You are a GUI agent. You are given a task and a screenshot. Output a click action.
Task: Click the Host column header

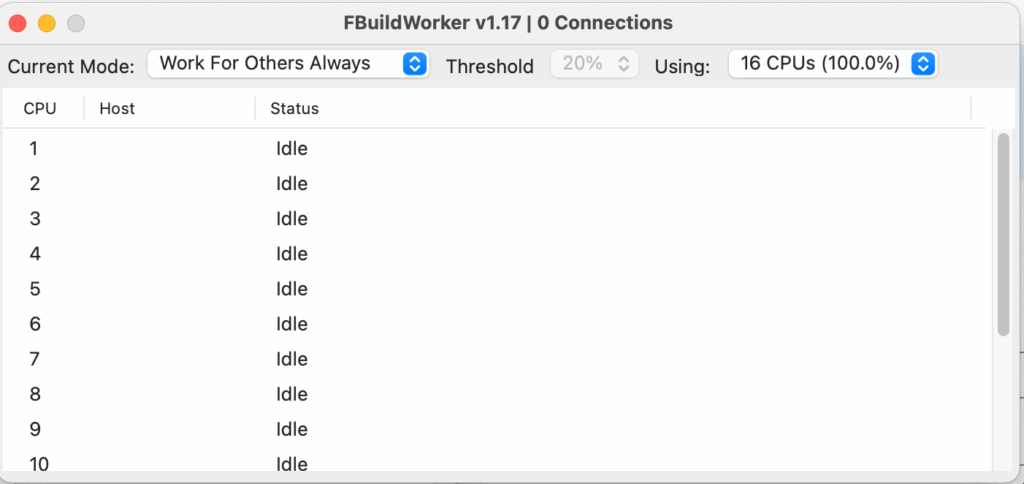(x=117, y=109)
